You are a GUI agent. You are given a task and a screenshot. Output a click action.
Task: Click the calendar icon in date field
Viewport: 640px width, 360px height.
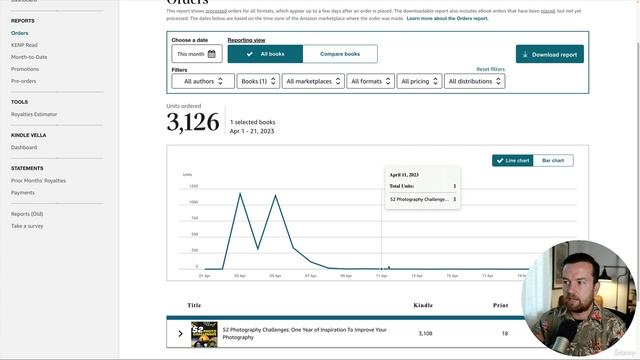tap(211, 54)
